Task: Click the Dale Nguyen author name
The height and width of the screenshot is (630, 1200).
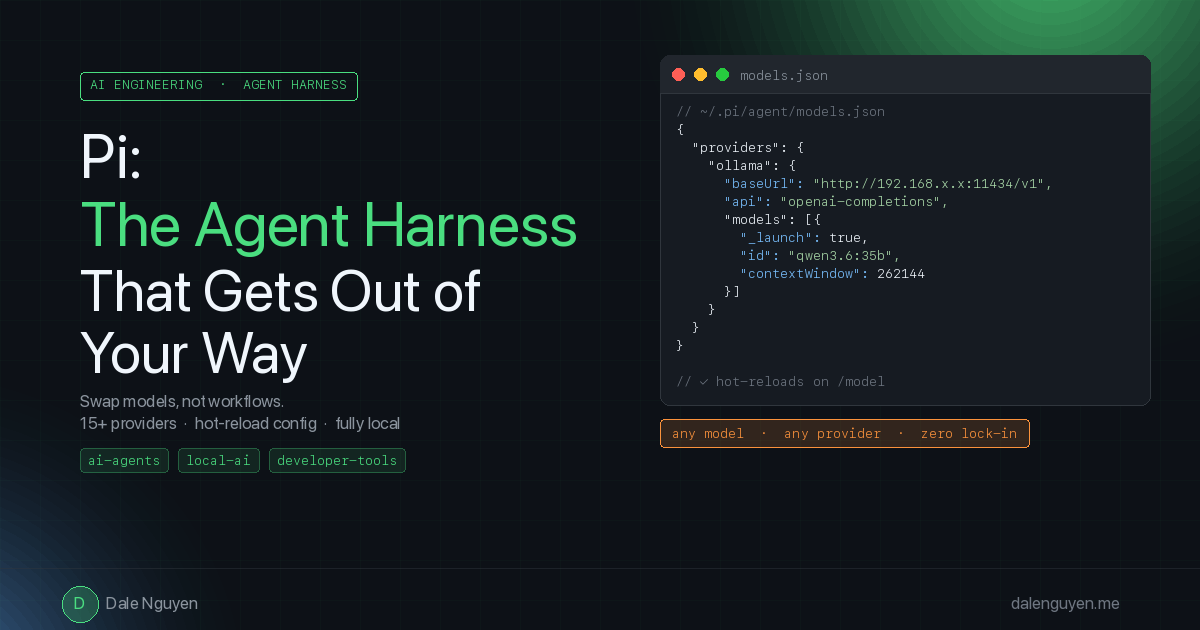Action: pyautogui.click(x=152, y=604)
